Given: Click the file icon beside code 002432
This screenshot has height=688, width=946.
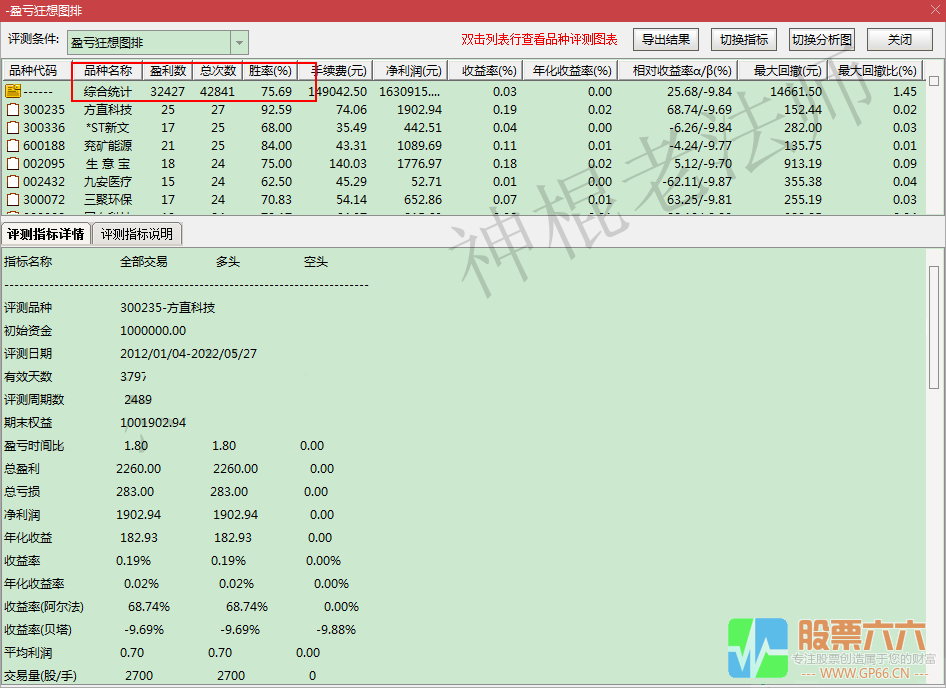Looking at the screenshot, I should point(13,182).
